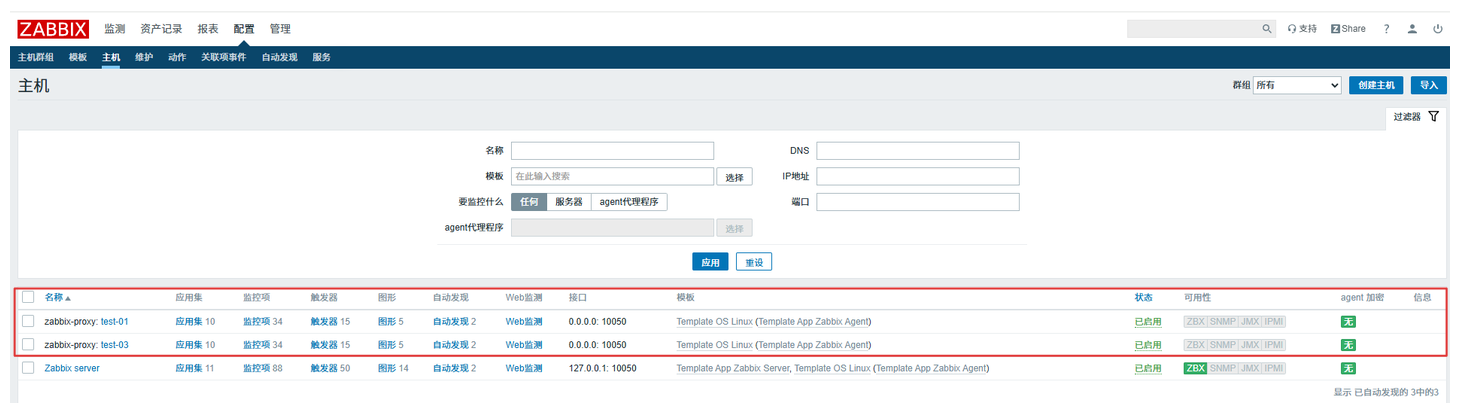Open 触发器 50 for Zabbix server
The image size is (1460, 413).
coord(330,369)
